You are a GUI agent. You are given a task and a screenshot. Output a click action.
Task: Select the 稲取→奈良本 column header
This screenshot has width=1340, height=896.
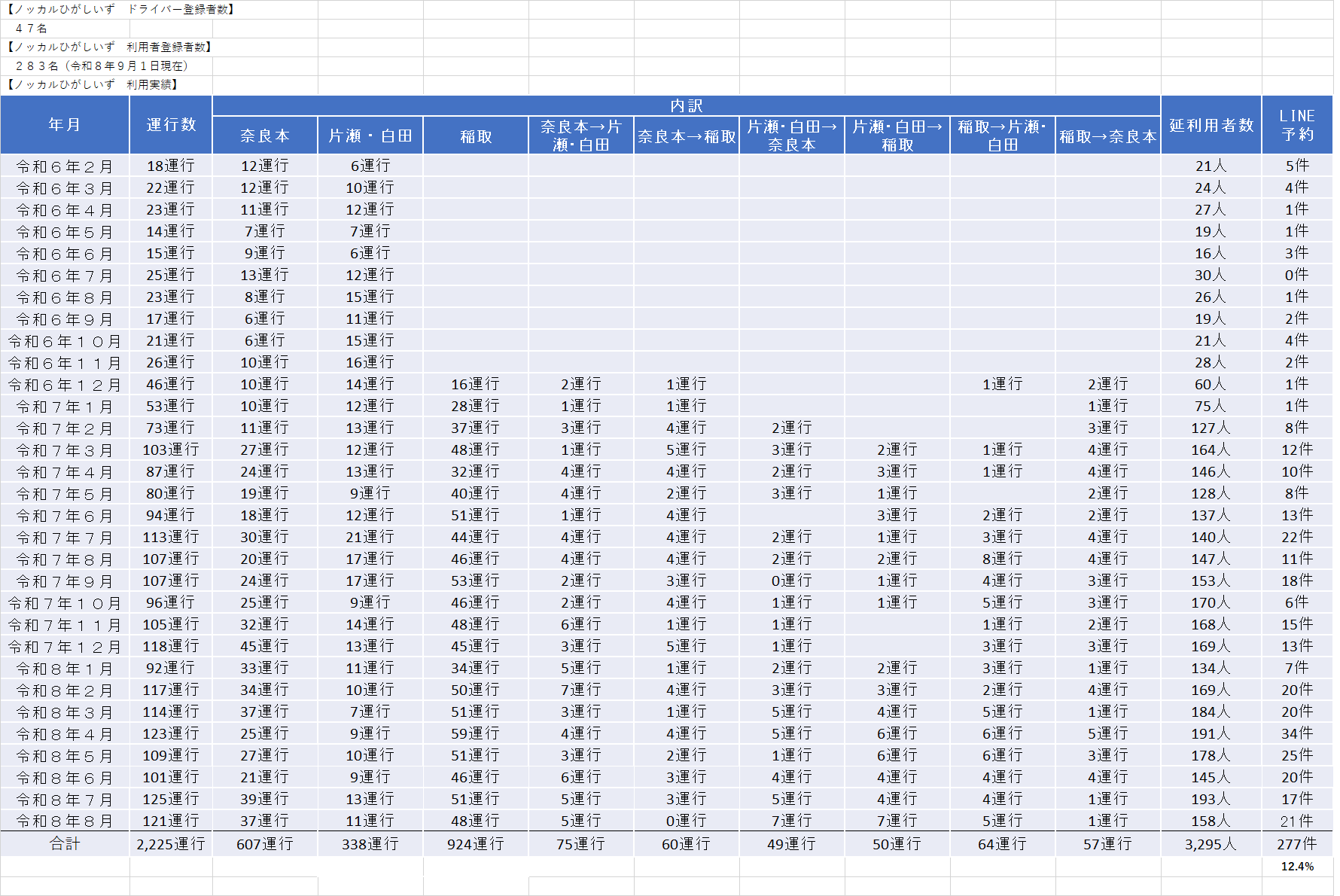coord(1108,136)
